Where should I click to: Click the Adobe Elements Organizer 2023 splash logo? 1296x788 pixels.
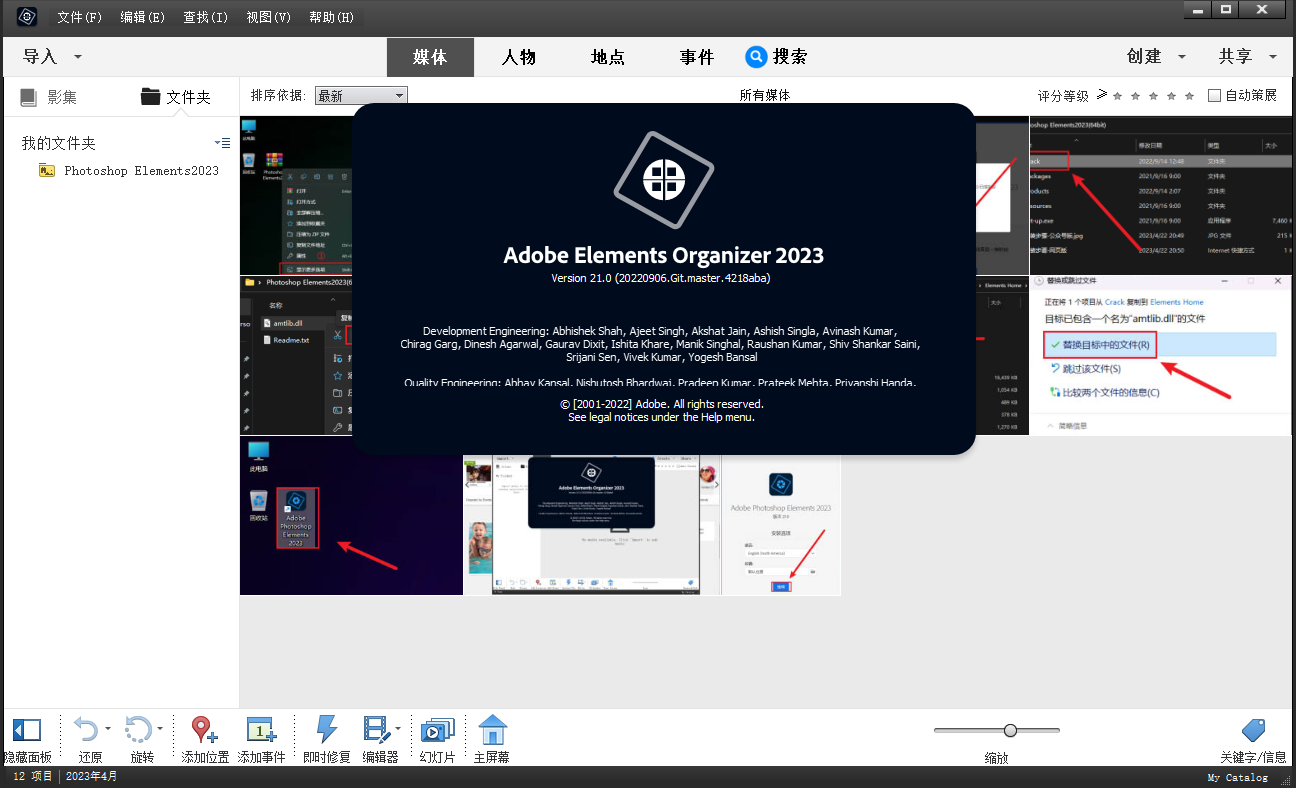[x=664, y=179]
